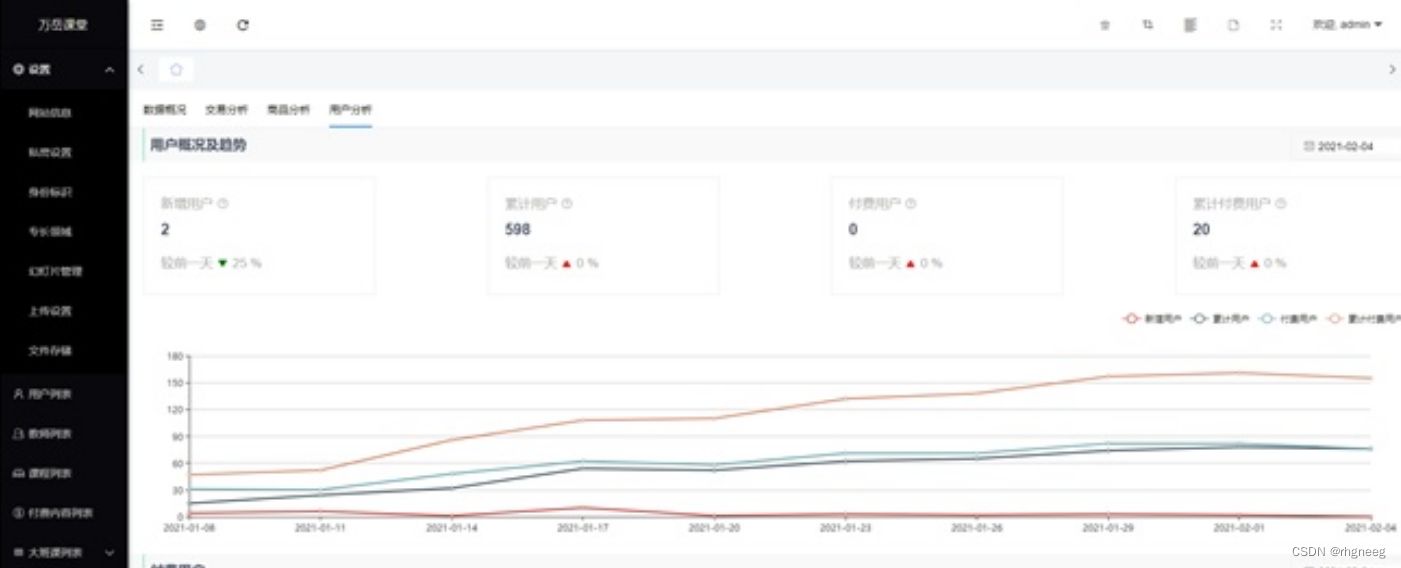Select the 用户分析 tab
The width and height of the screenshot is (1401, 568).
point(350,110)
